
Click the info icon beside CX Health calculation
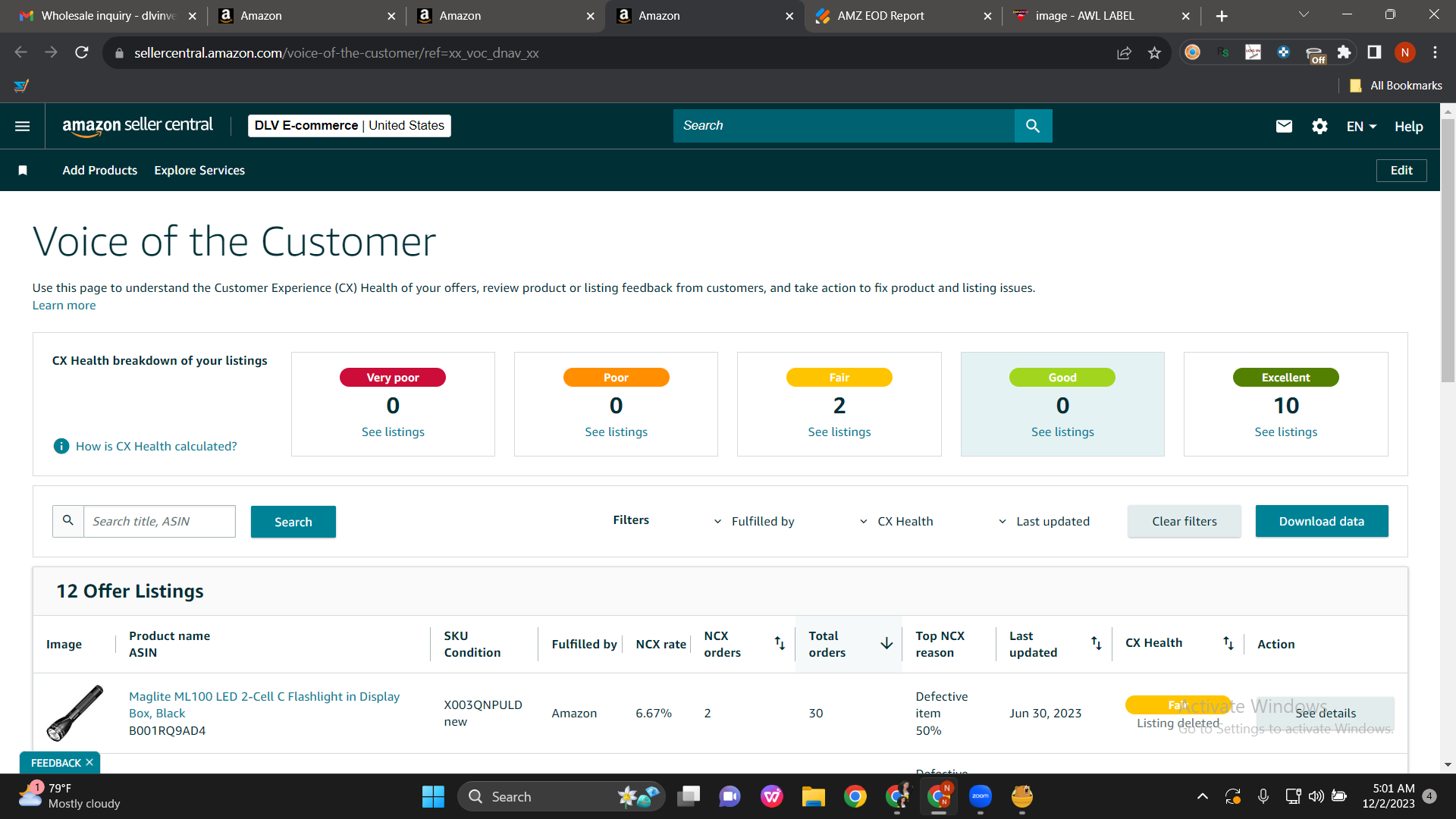click(x=61, y=447)
